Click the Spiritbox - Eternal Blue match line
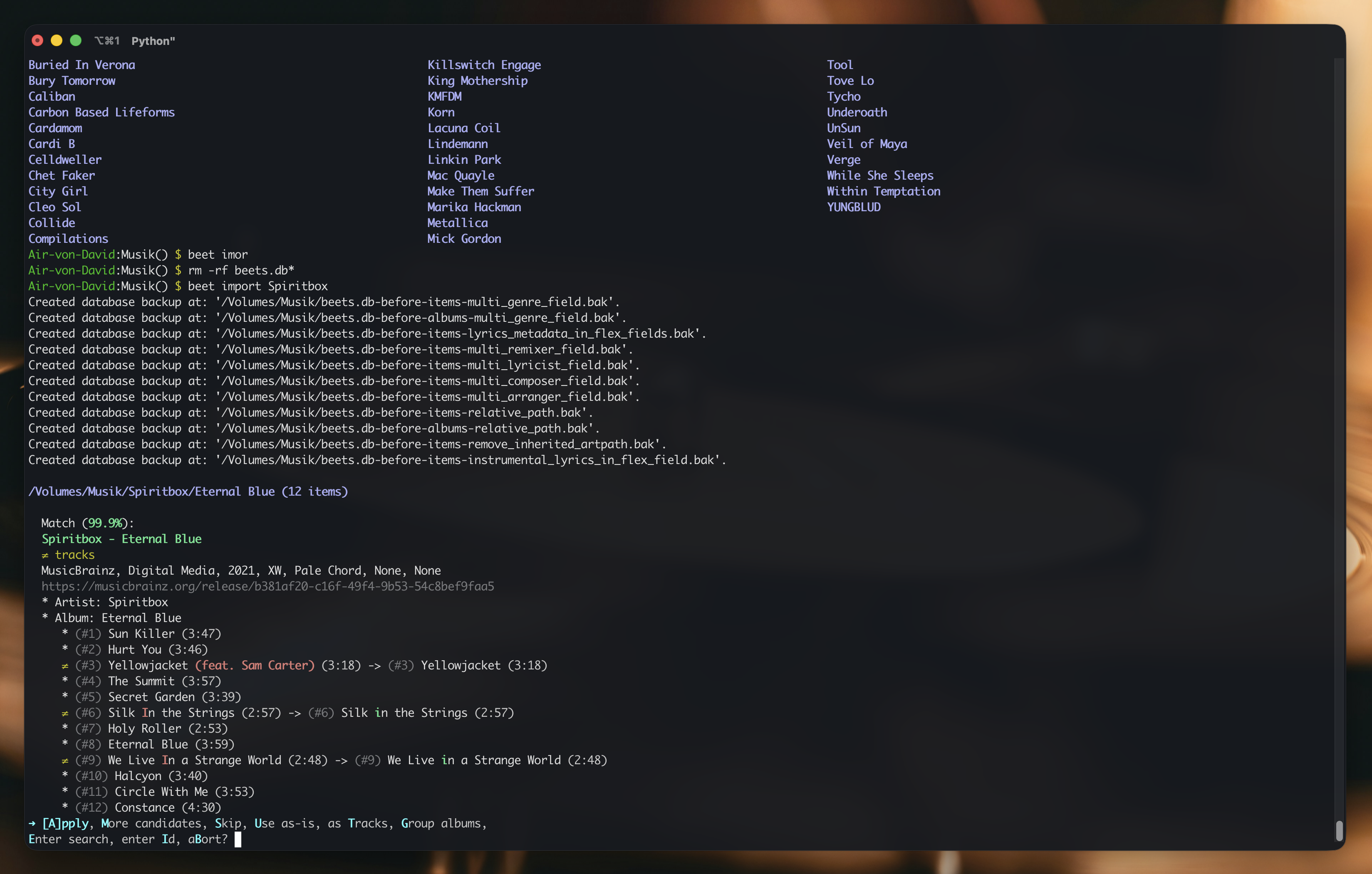Screen dimensions: 1372x874 [x=121, y=538]
